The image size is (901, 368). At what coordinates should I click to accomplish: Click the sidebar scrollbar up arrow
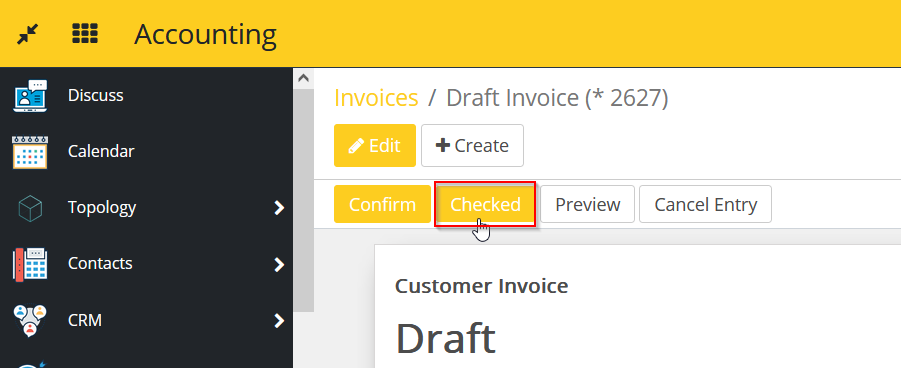click(303, 78)
